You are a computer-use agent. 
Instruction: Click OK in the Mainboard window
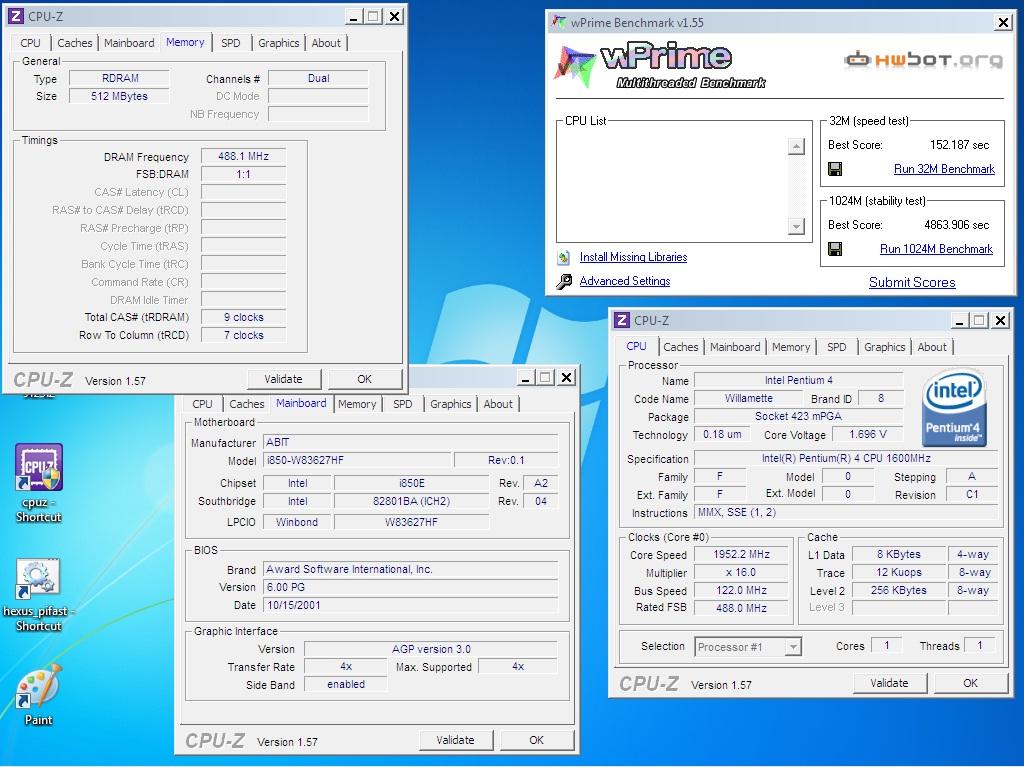[x=536, y=741]
